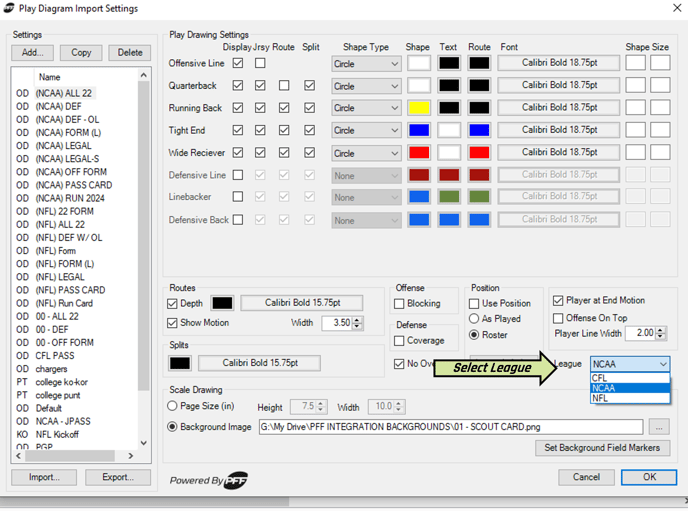Open Offensive Line Shape Type dropdown

[366, 64]
